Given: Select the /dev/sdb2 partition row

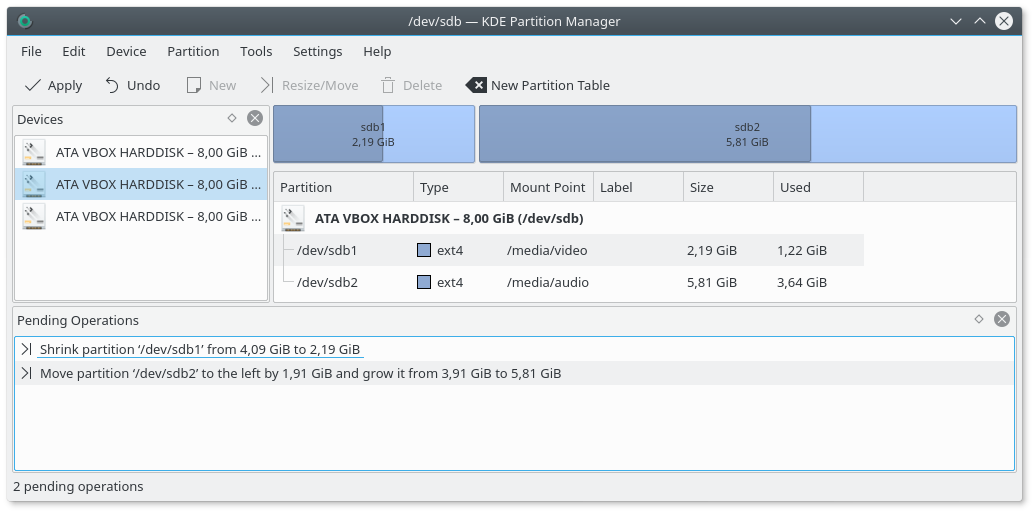Looking at the screenshot, I should [x=327, y=283].
